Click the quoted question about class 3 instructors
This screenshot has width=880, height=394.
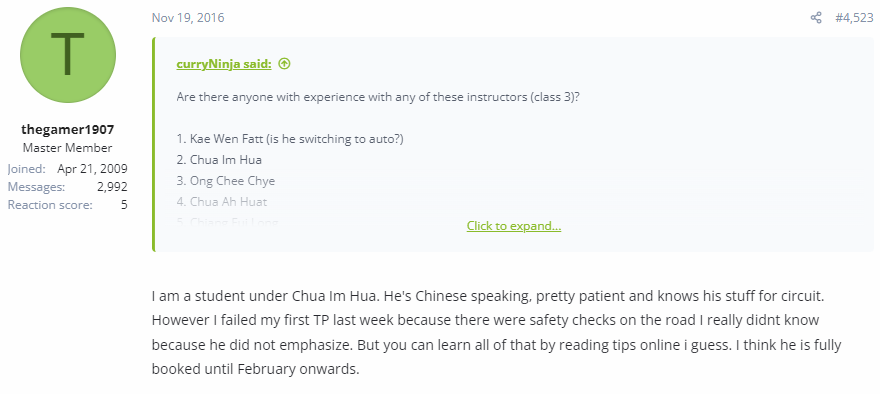pyautogui.click(x=378, y=97)
